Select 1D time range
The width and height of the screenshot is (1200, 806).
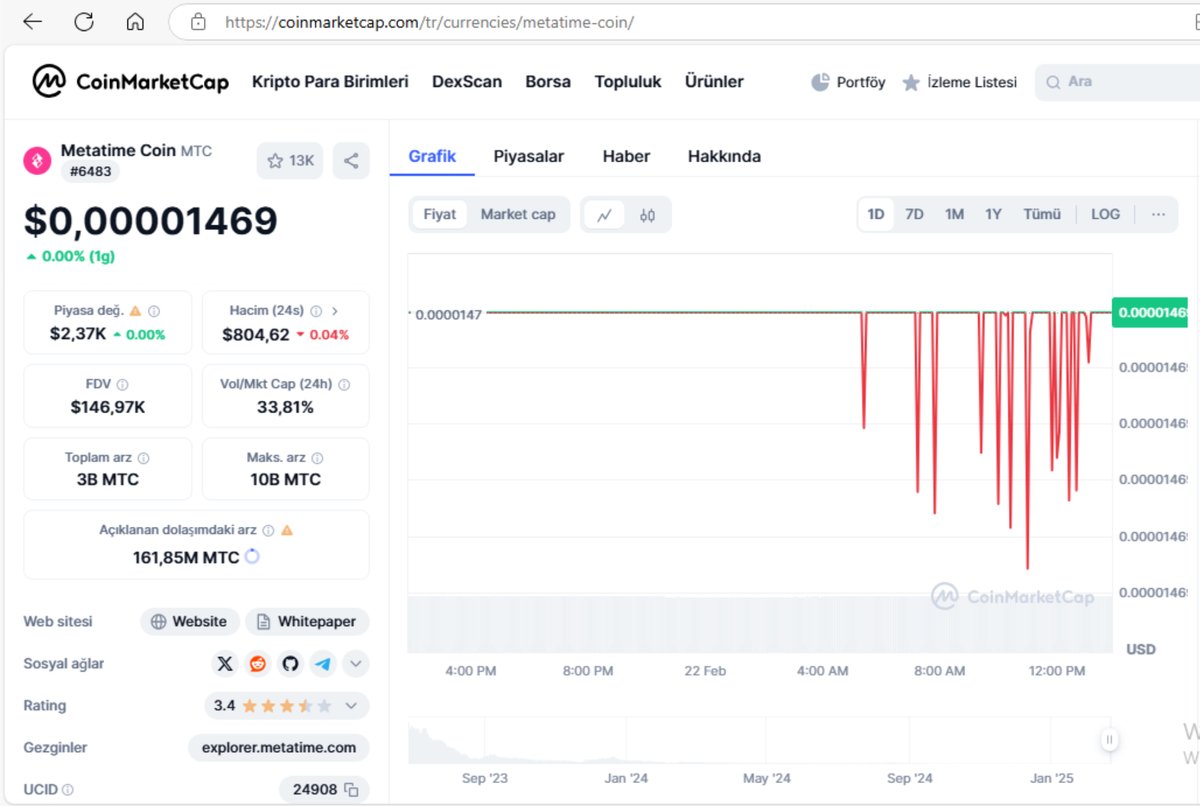pyautogui.click(x=876, y=214)
